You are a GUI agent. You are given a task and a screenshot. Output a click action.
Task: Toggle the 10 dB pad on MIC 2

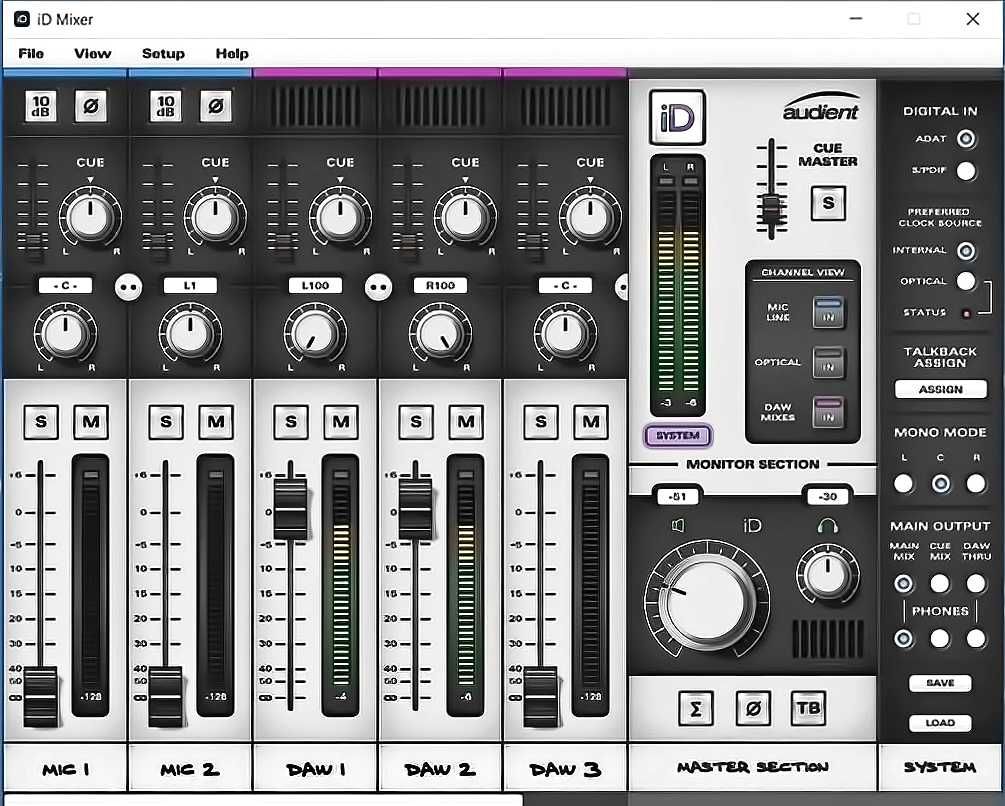[x=165, y=106]
